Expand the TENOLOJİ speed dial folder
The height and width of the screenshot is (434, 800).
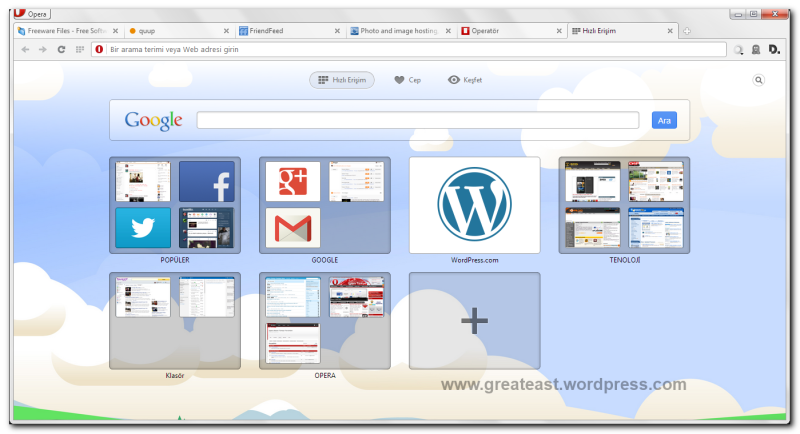click(624, 205)
